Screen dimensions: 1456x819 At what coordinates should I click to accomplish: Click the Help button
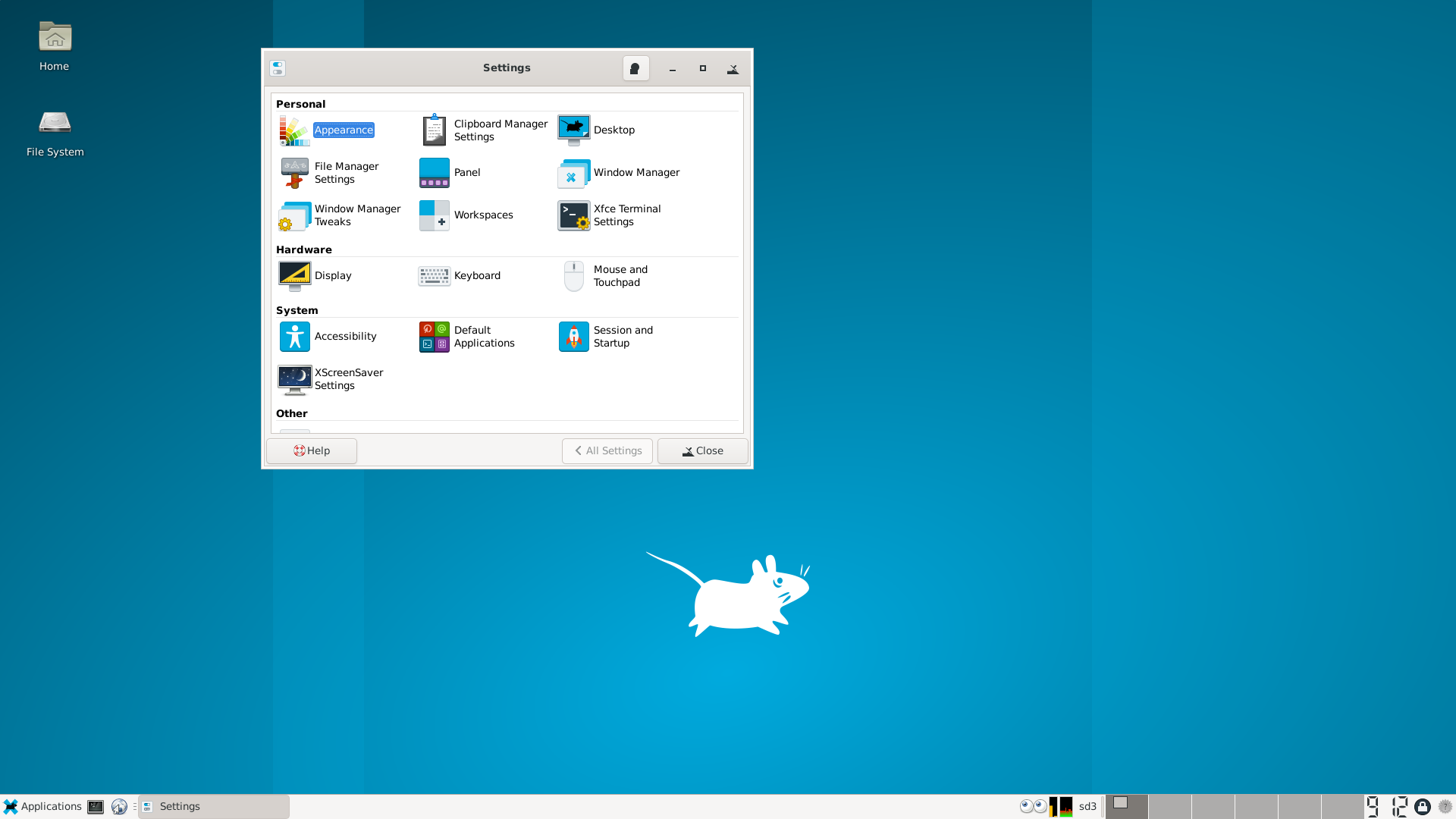coord(312,451)
